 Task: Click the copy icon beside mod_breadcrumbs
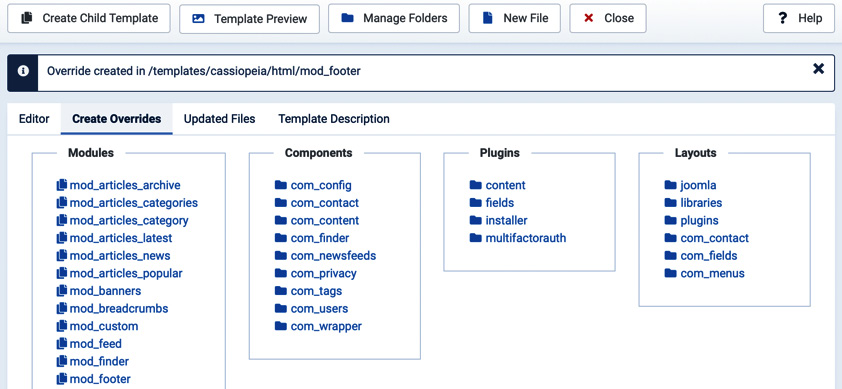pyautogui.click(x=62, y=308)
